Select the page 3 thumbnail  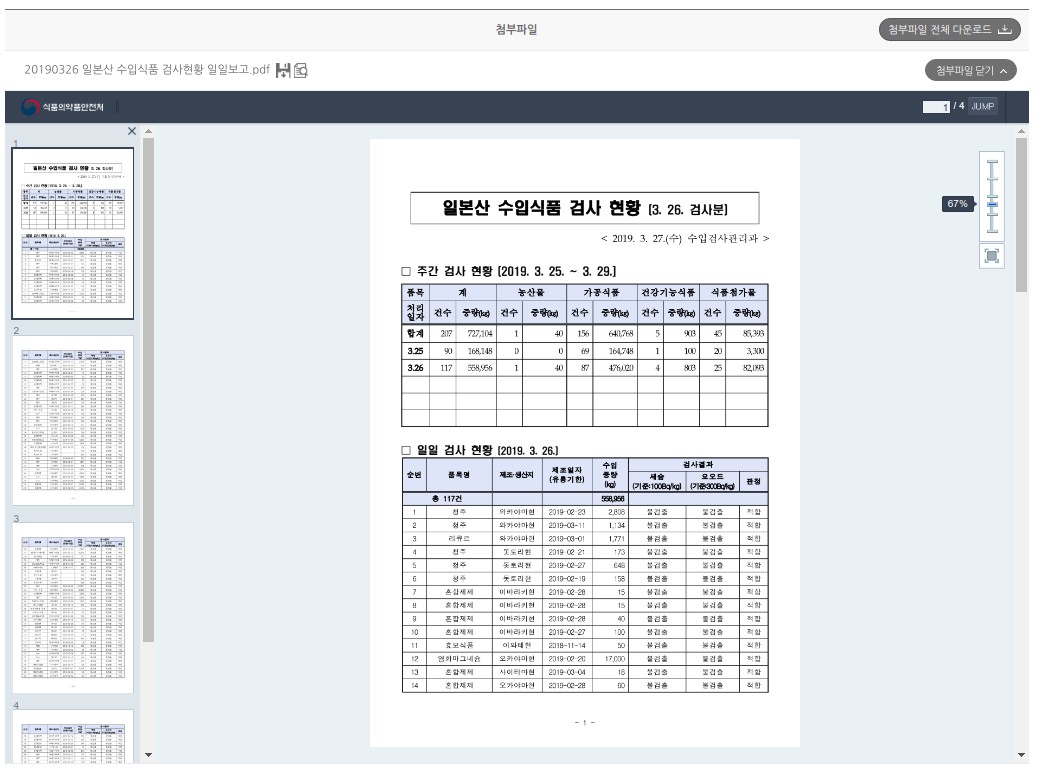pyautogui.click(x=73, y=607)
